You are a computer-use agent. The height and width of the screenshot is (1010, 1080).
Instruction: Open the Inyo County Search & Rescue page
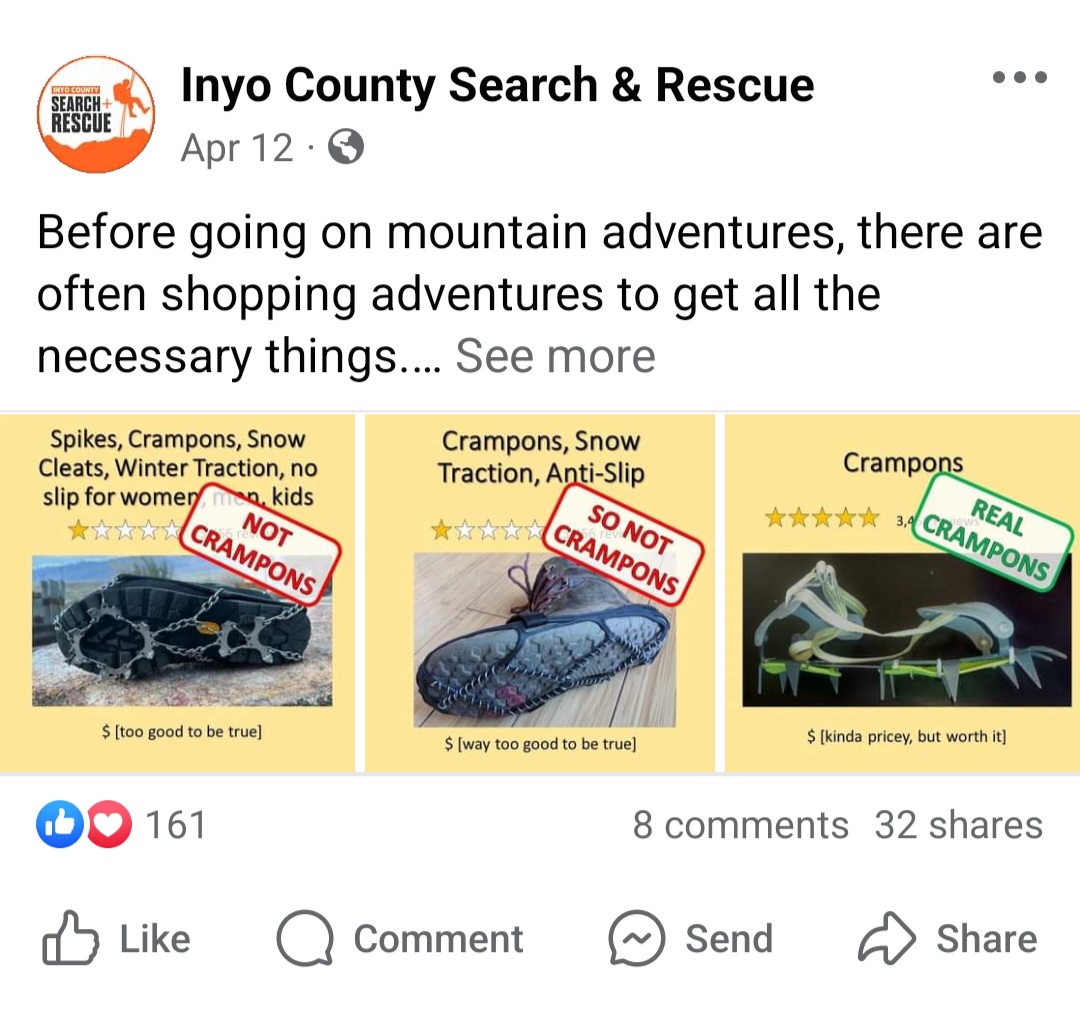497,85
